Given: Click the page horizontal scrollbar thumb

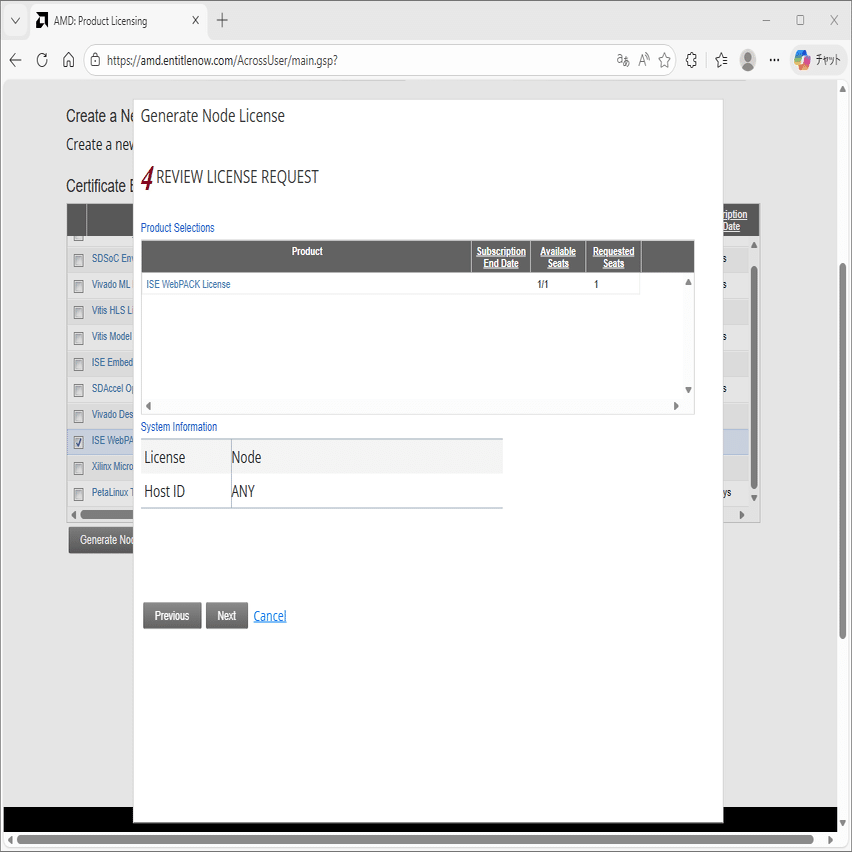Looking at the screenshot, I should (x=415, y=840).
